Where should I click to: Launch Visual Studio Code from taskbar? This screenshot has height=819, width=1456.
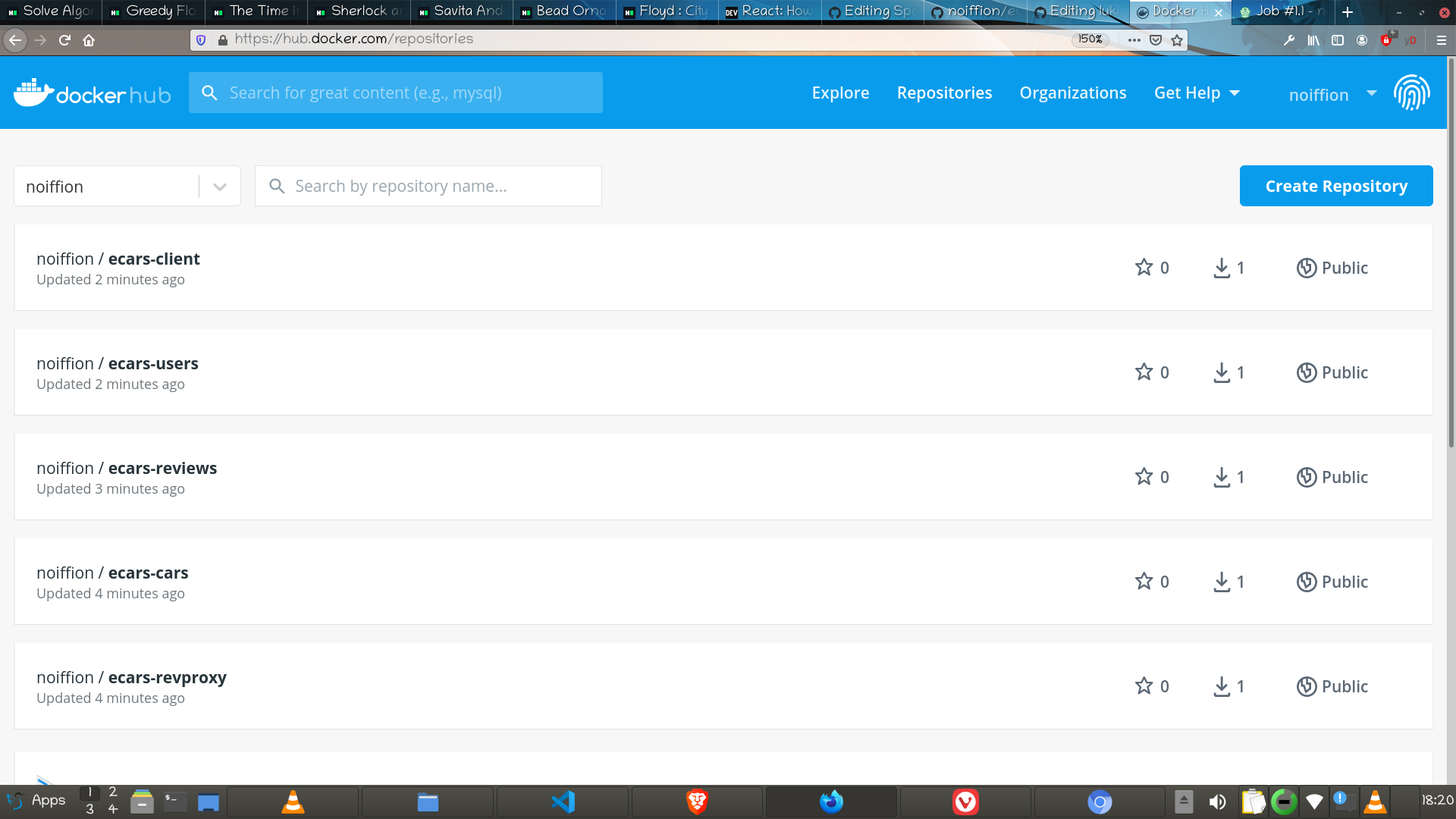pos(563,802)
